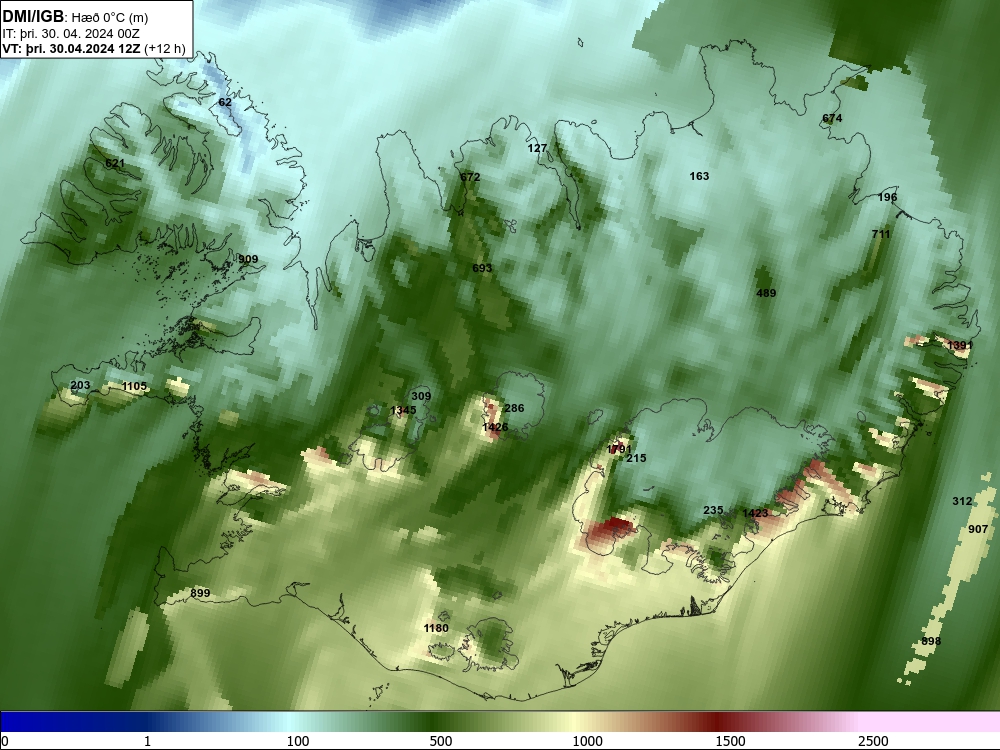Viewport: 1000px width, 750px height.
Task: Click the map value 1791
Action: tap(619, 450)
